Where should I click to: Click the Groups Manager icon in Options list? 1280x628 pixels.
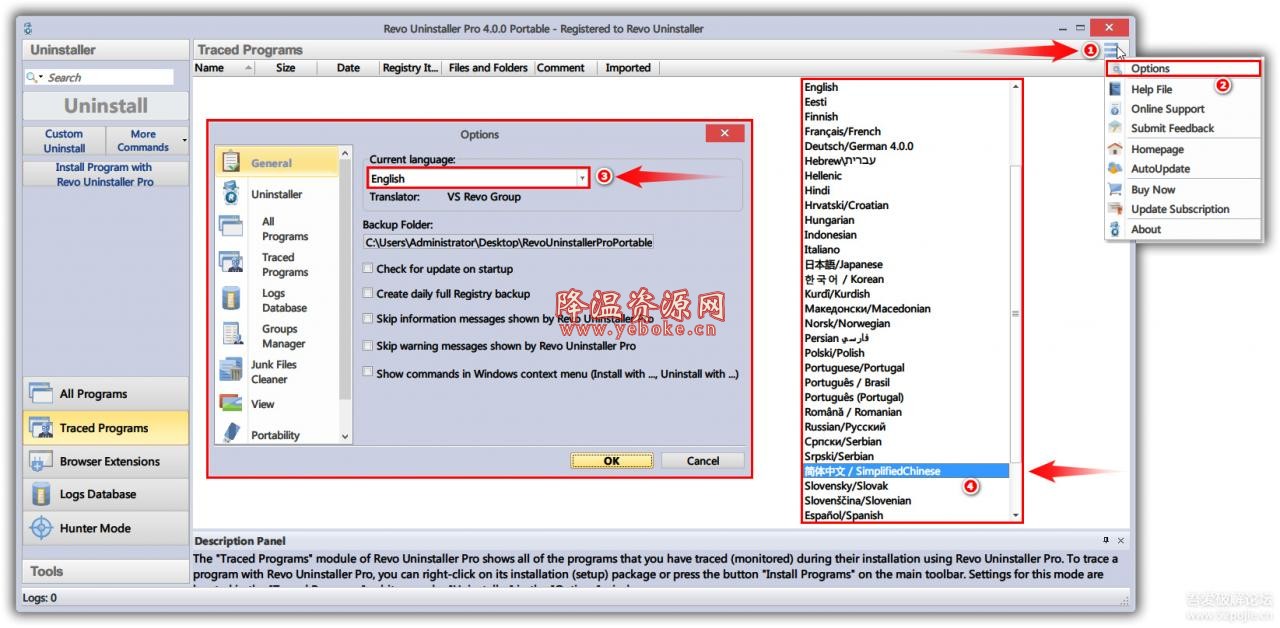point(231,335)
